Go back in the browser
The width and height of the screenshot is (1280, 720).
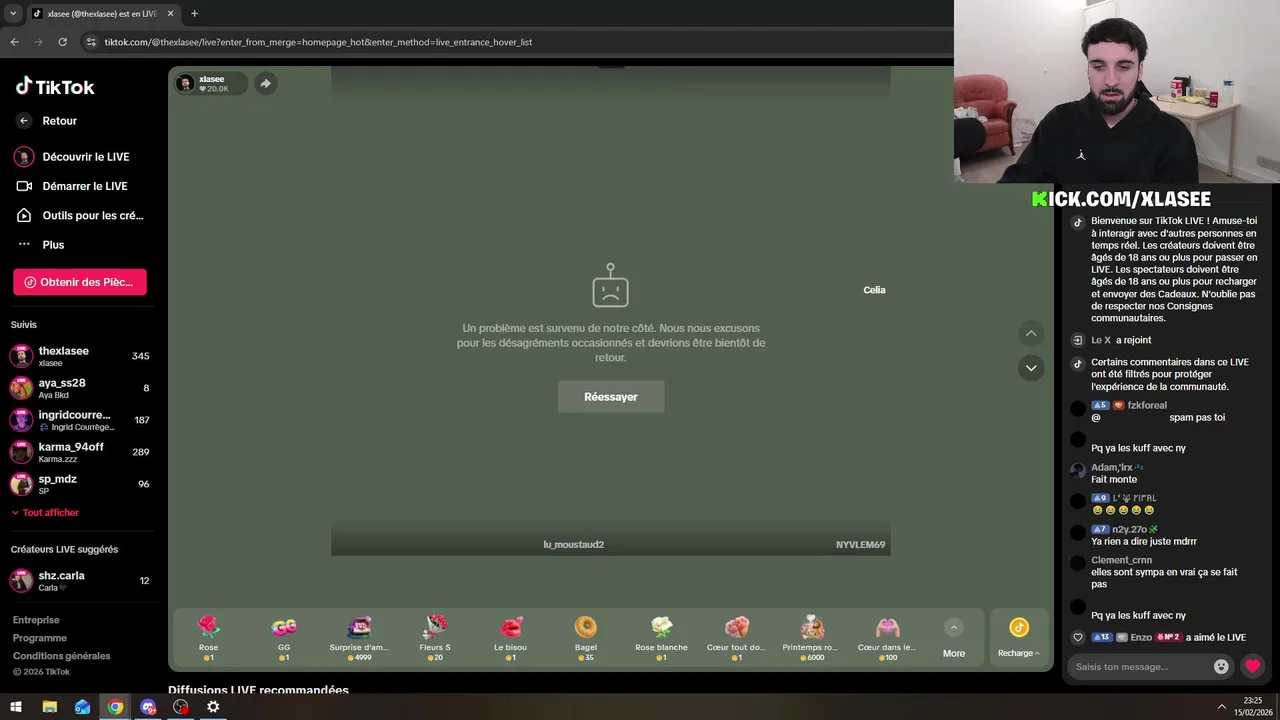click(14, 42)
